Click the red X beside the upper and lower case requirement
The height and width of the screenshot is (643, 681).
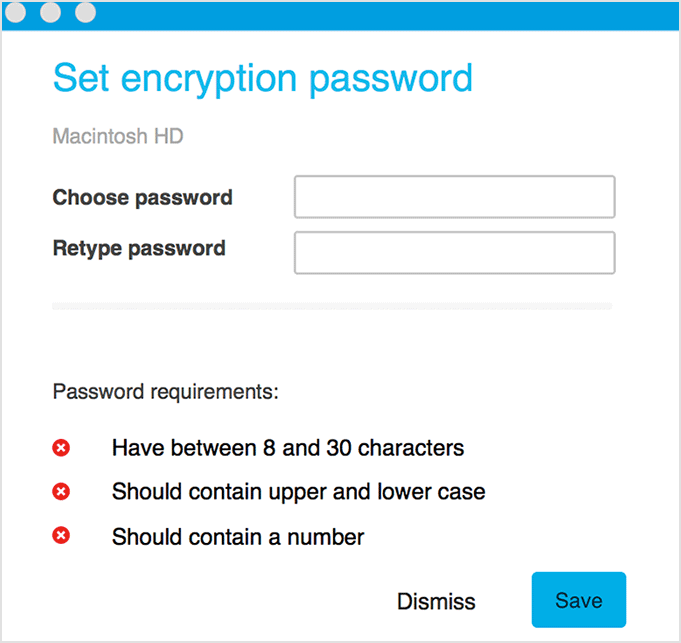click(x=61, y=492)
